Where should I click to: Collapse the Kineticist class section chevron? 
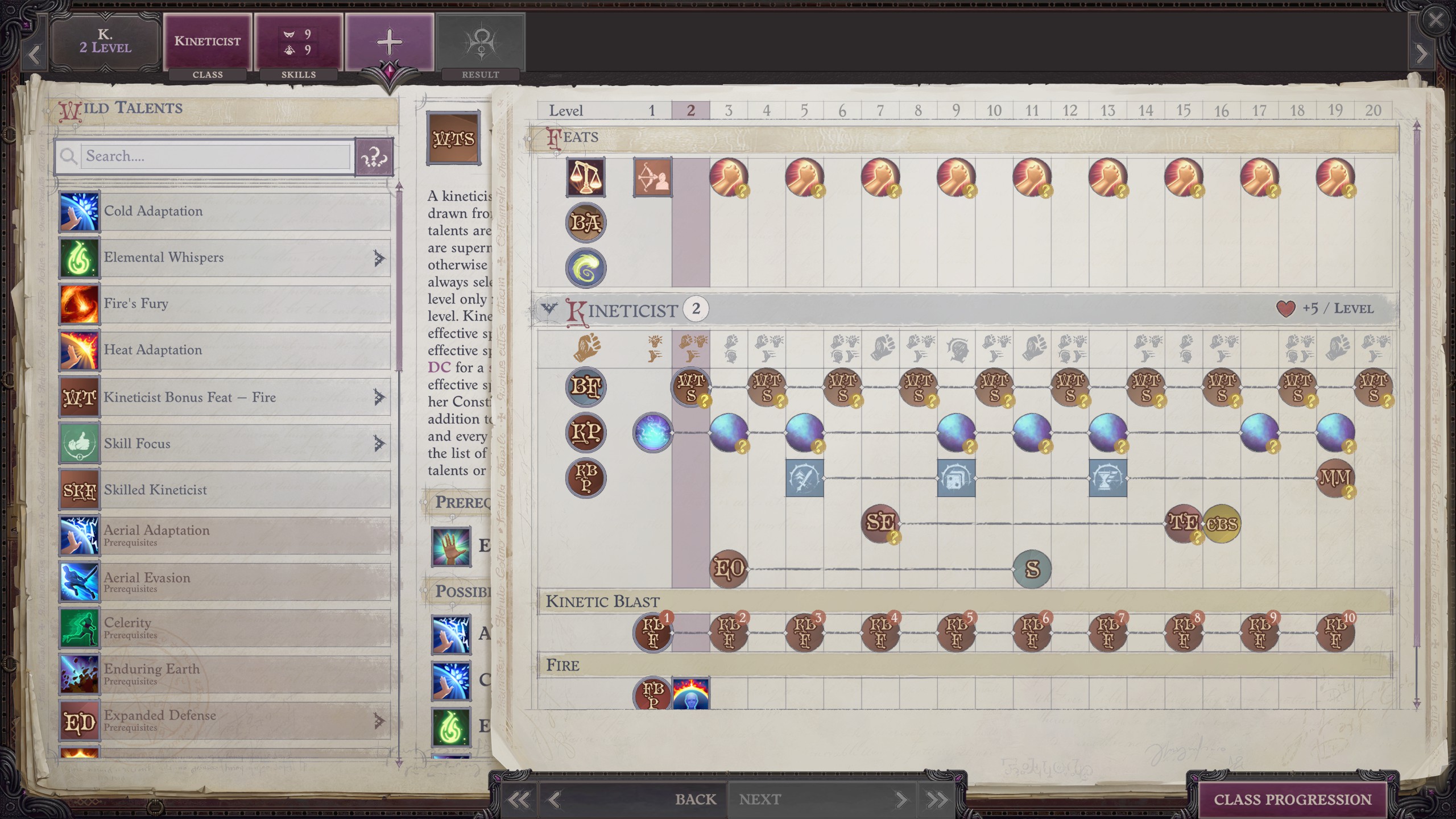pos(549,309)
